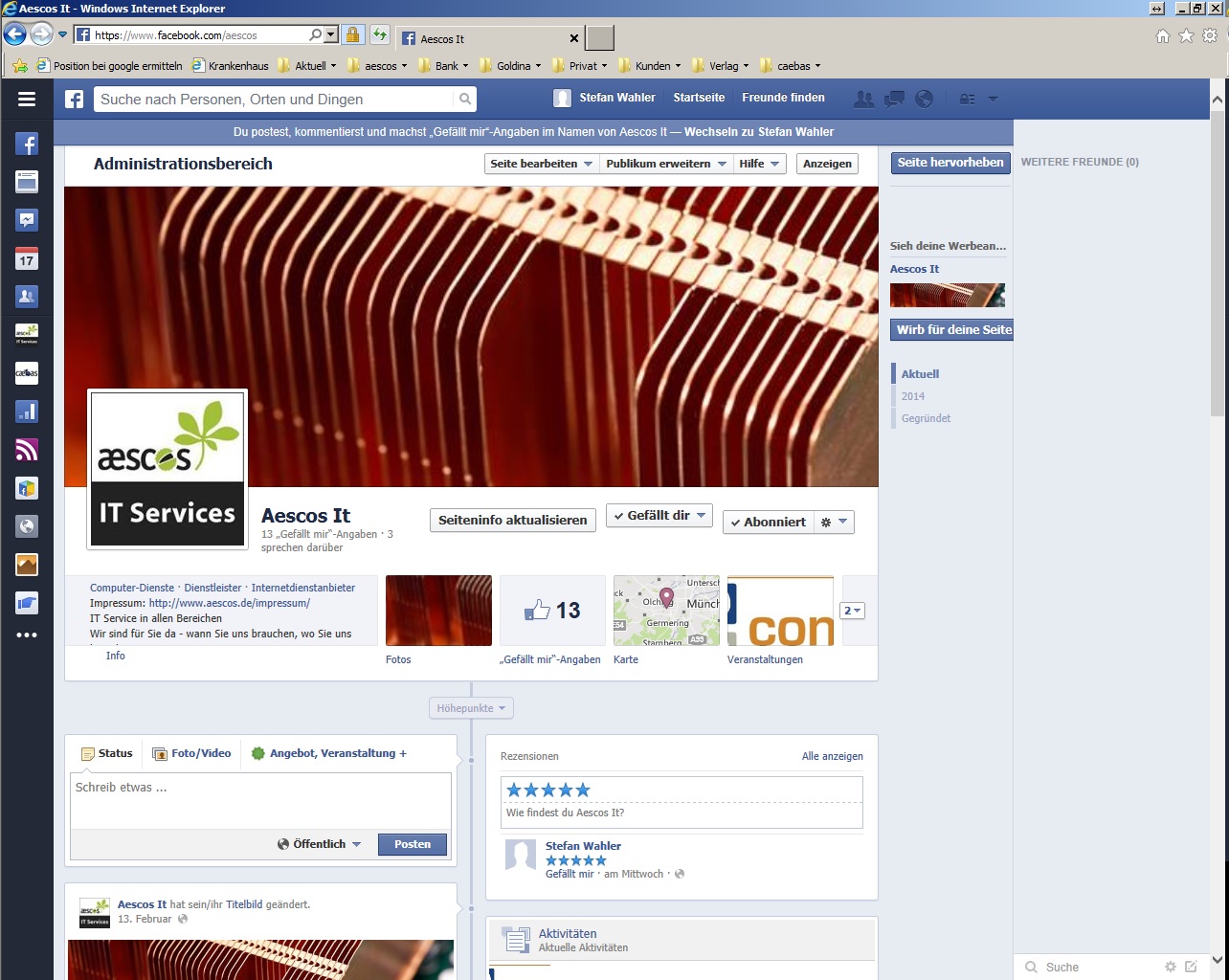Click the Facebook home icon in left sidebar

pyautogui.click(x=27, y=145)
